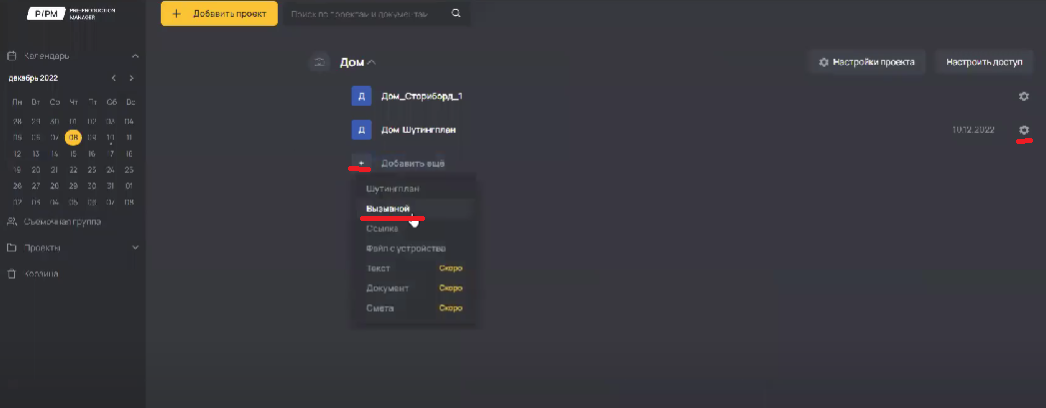1046x408 pixels.
Task: Open Настройки проекта
Action: coord(867,62)
